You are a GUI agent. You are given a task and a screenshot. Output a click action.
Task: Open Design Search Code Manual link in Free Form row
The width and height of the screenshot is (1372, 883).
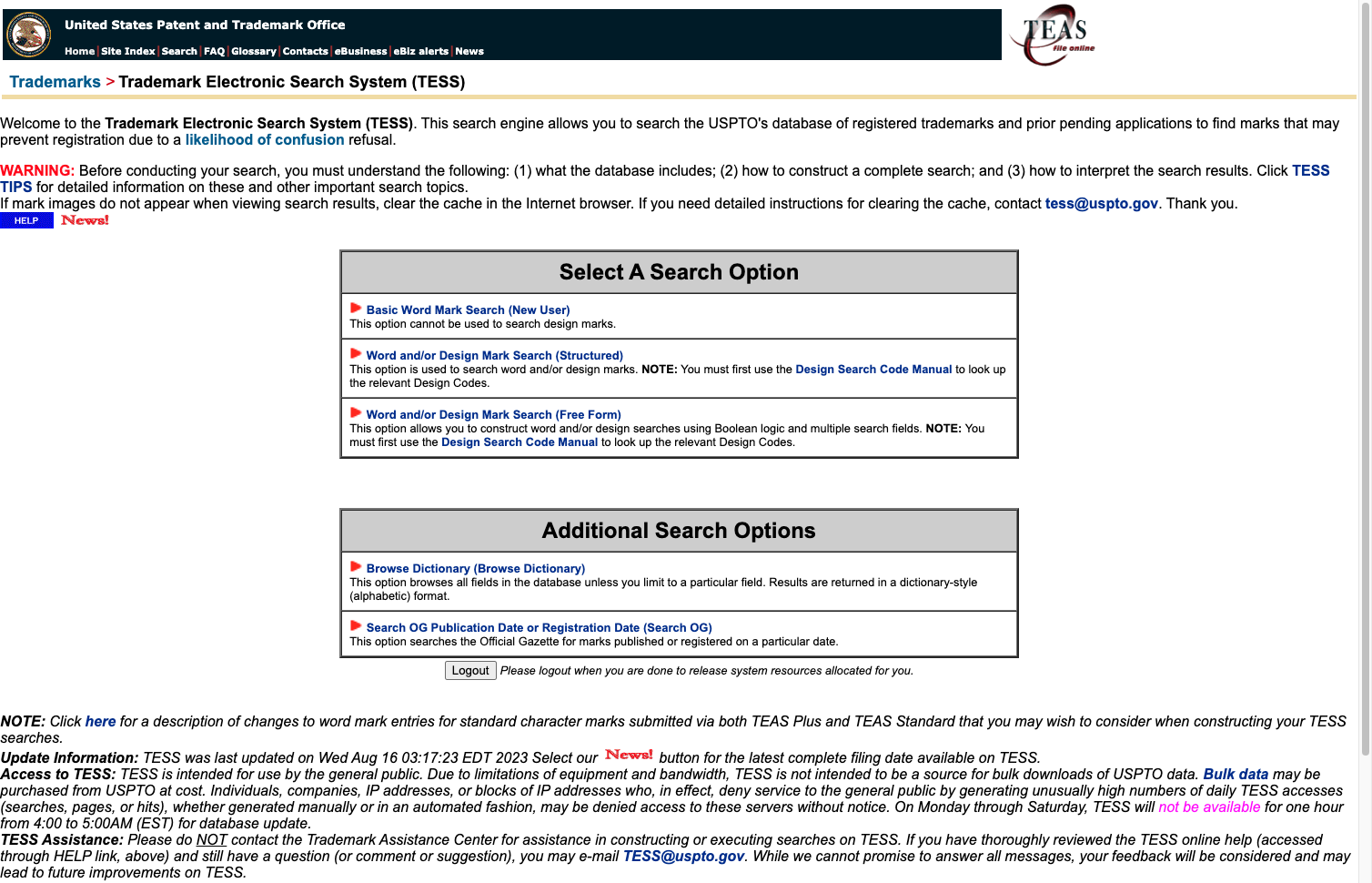click(x=520, y=442)
